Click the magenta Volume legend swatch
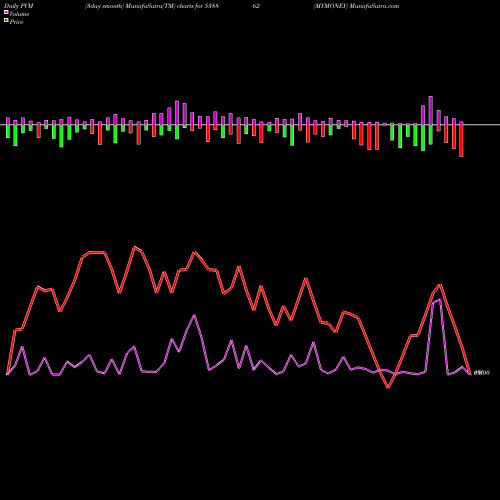 click(x=6, y=12)
